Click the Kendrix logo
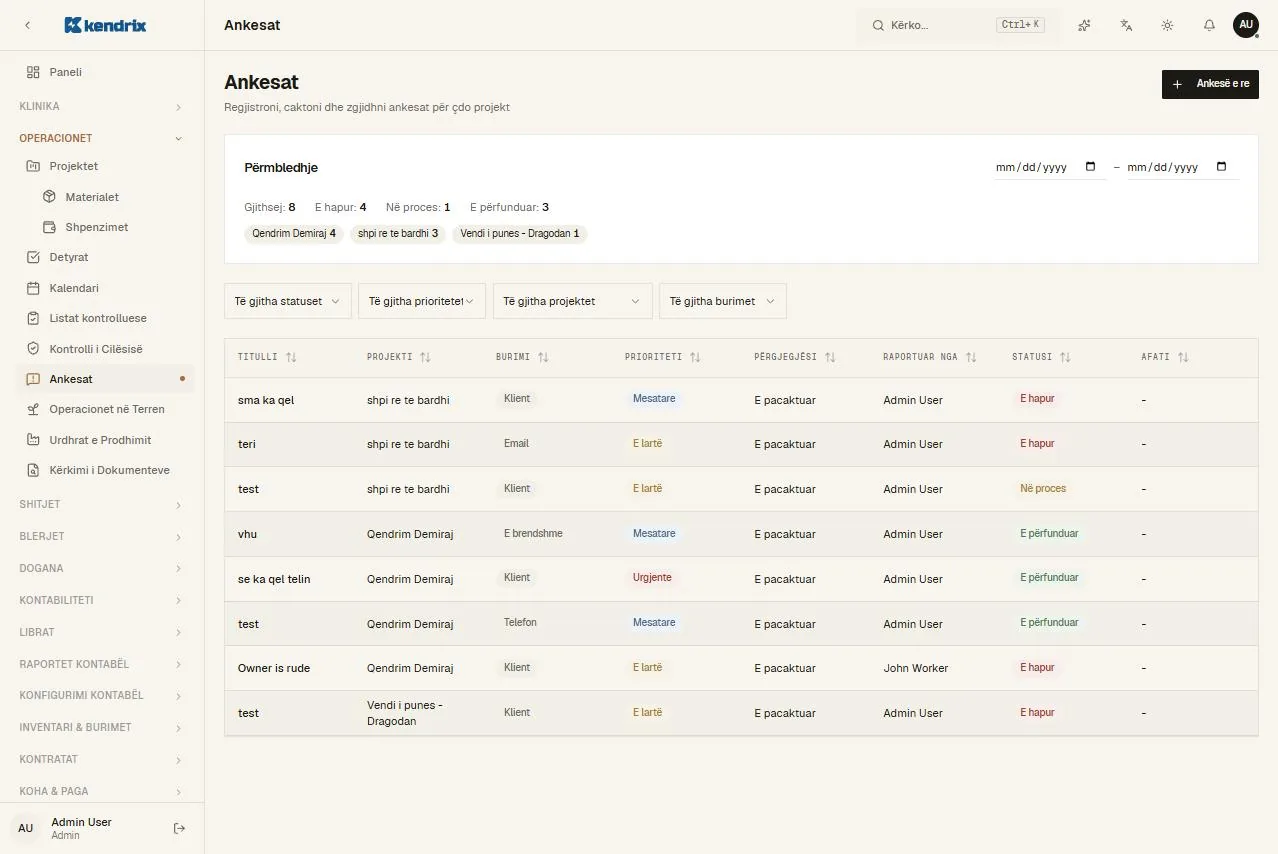 click(105, 25)
